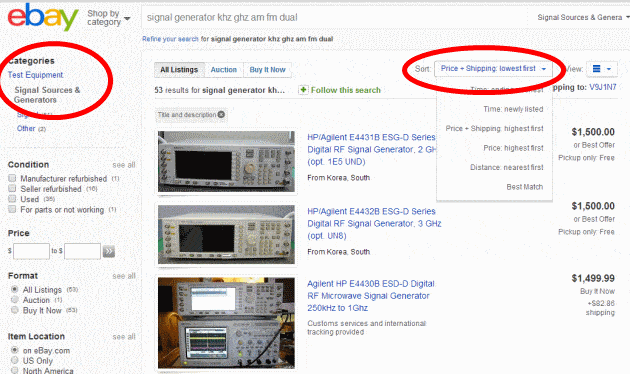Open Agilent HP E4430B listing thumbnail
Viewport: 630px width, 374px height.
click(x=226, y=323)
